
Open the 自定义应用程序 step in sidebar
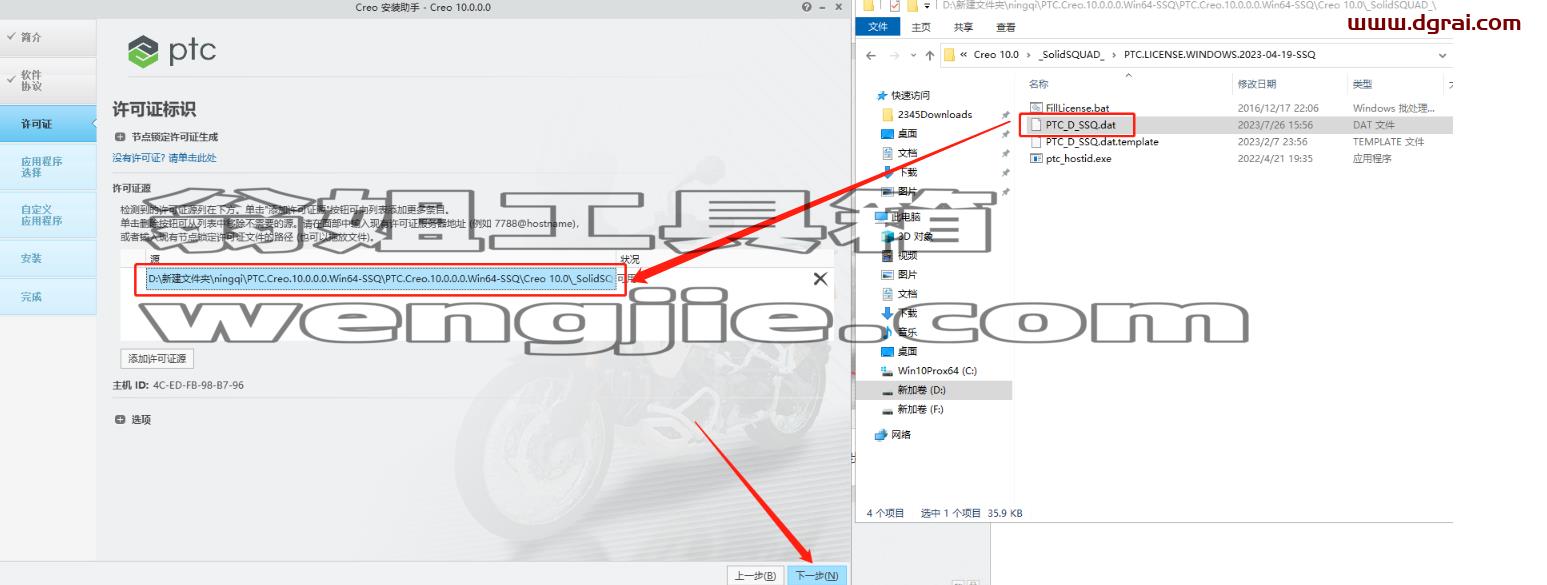[x=48, y=215]
